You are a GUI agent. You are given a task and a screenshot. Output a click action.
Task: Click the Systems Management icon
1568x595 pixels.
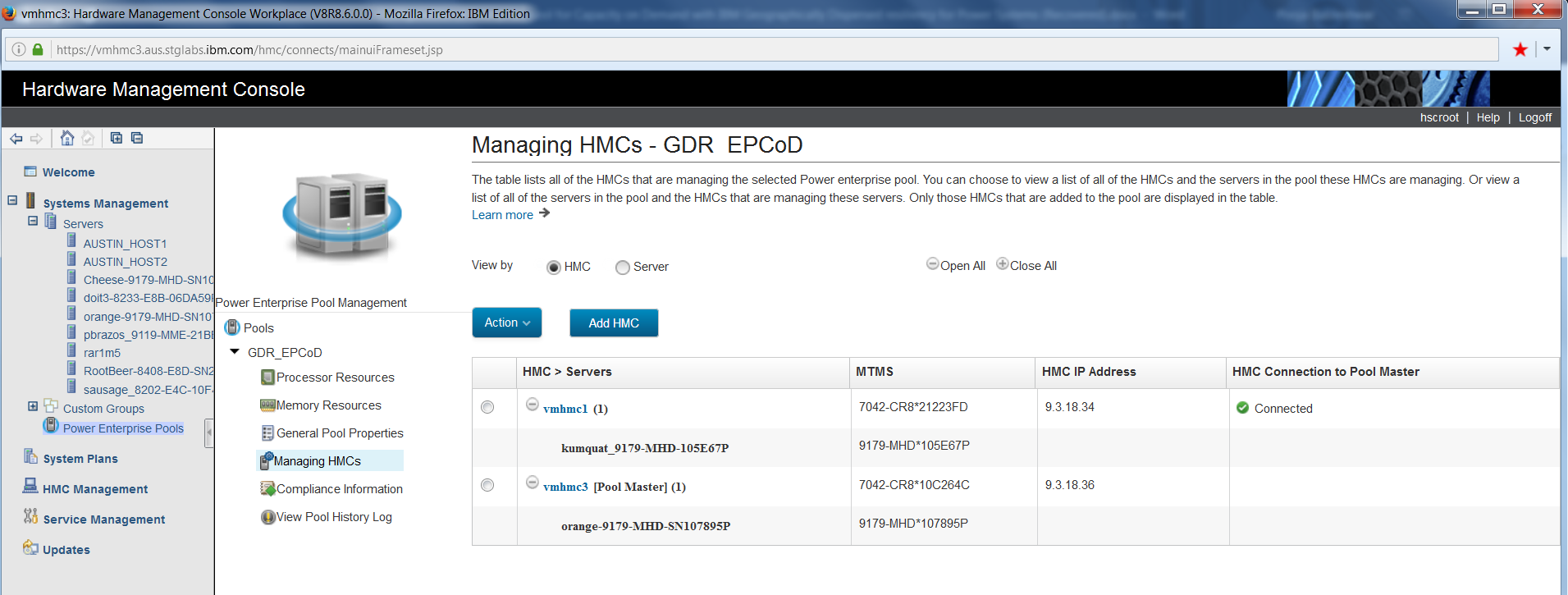click(x=30, y=201)
